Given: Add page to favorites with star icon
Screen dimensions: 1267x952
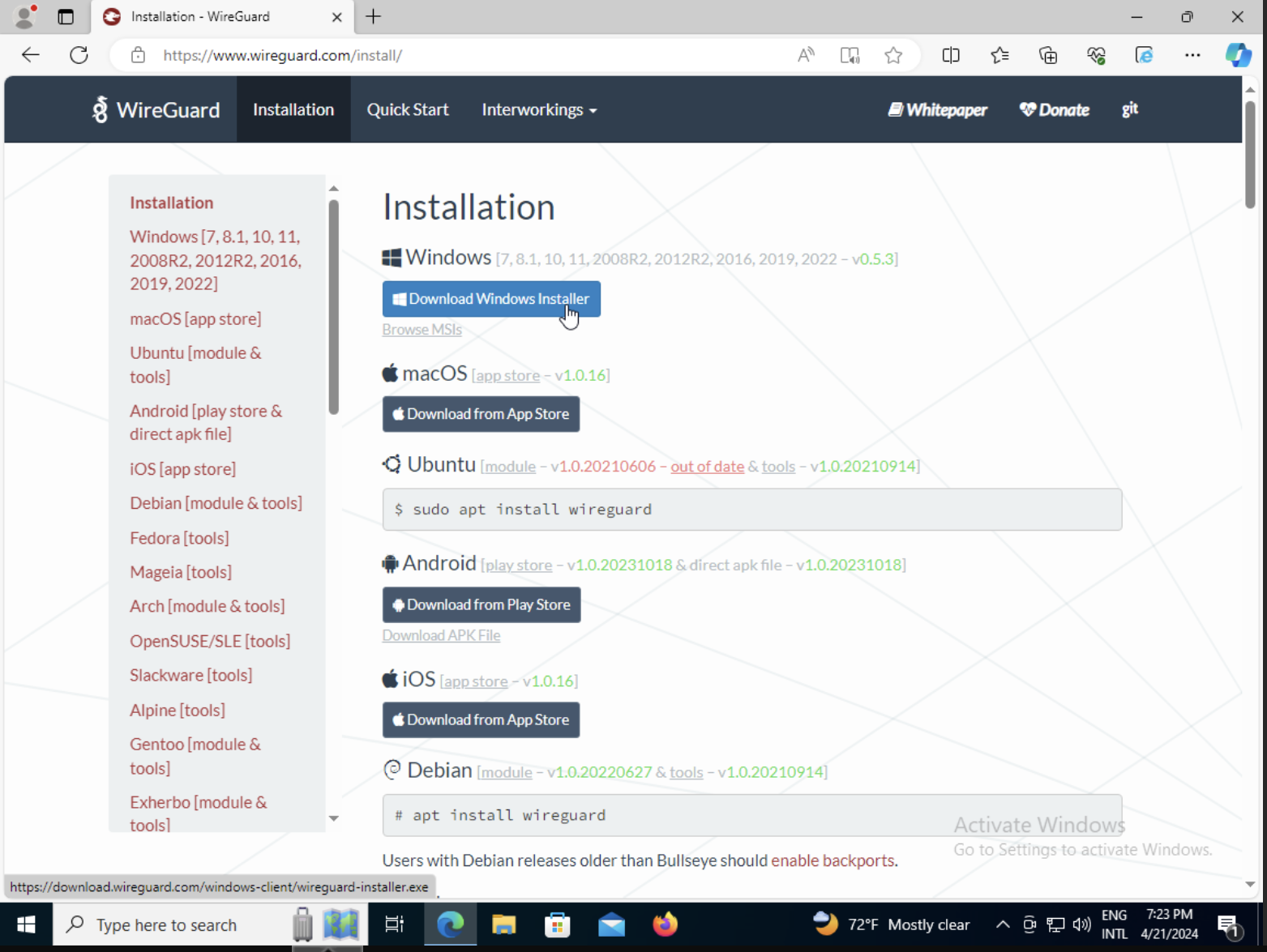Looking at the screenshot, I should 893,55.
